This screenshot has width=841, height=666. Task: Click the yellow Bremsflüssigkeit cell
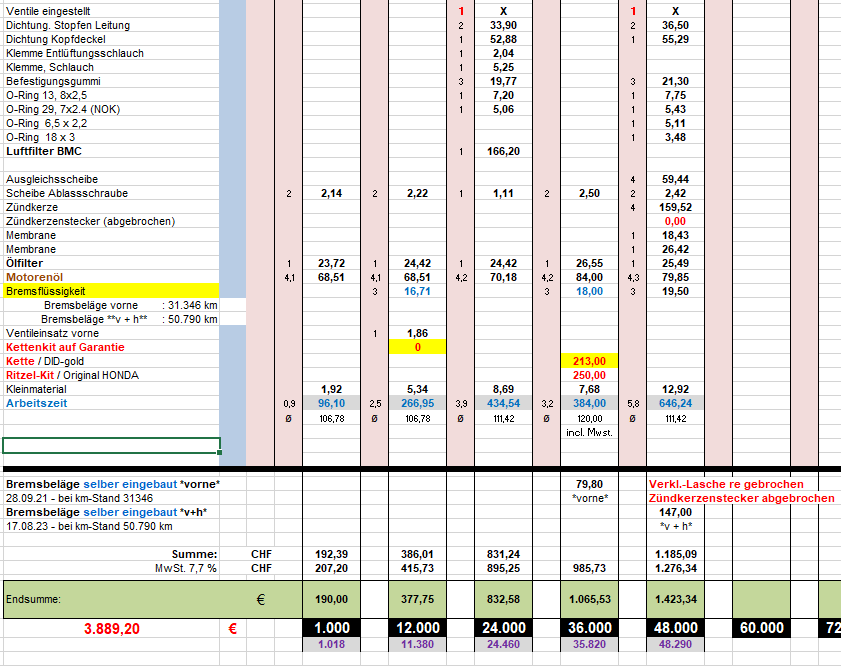pyautogui.click(x=110, y=291)
